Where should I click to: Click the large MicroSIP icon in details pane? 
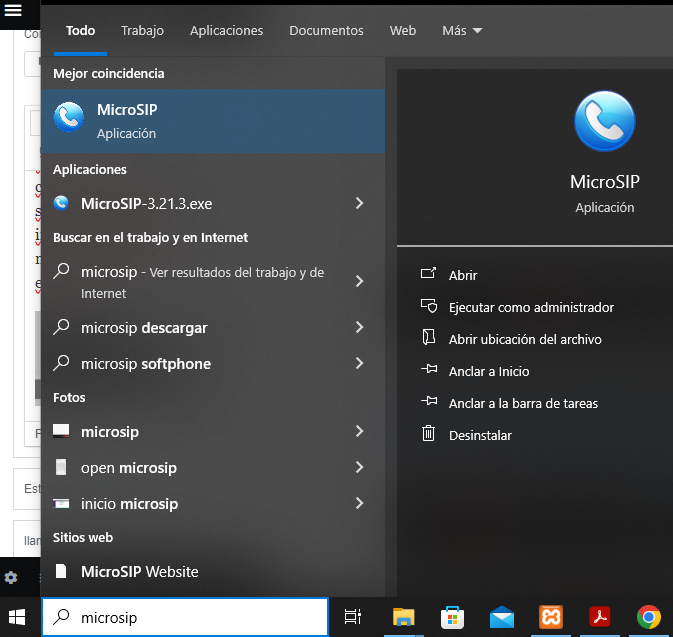(x=604, y=121)
